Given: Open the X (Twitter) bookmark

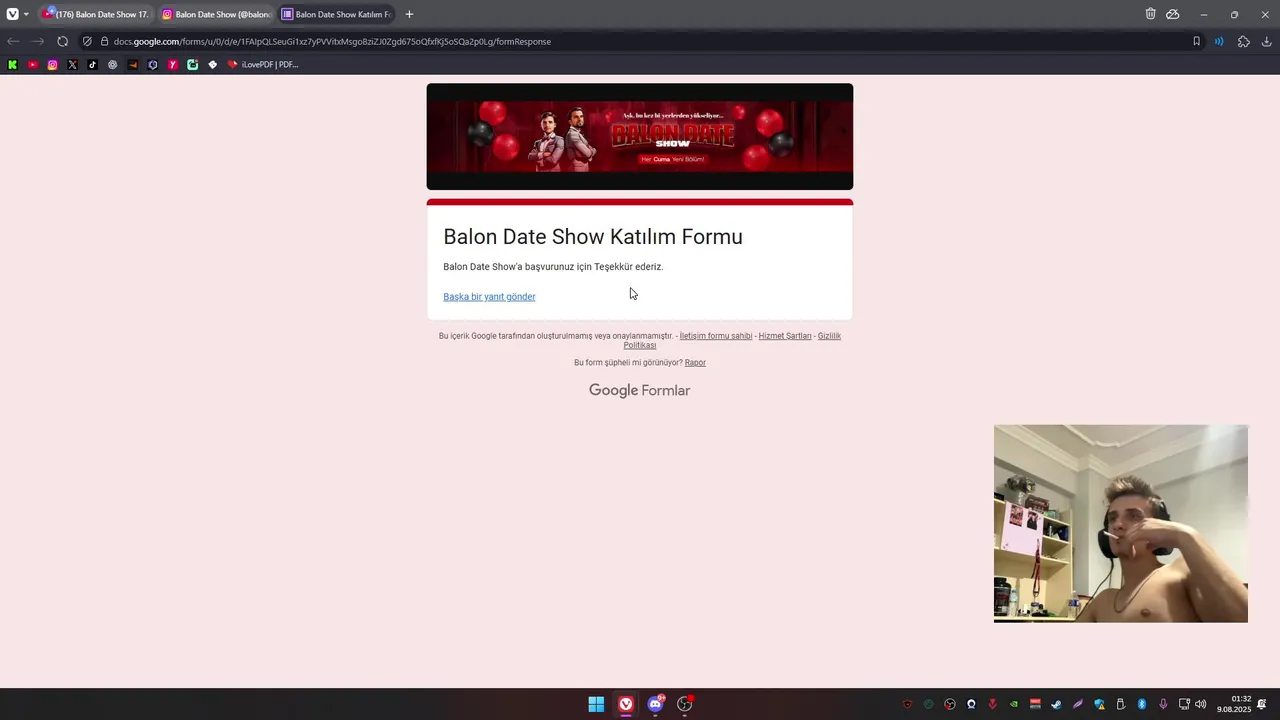Looking at the screenshot, I should point(73,64).
